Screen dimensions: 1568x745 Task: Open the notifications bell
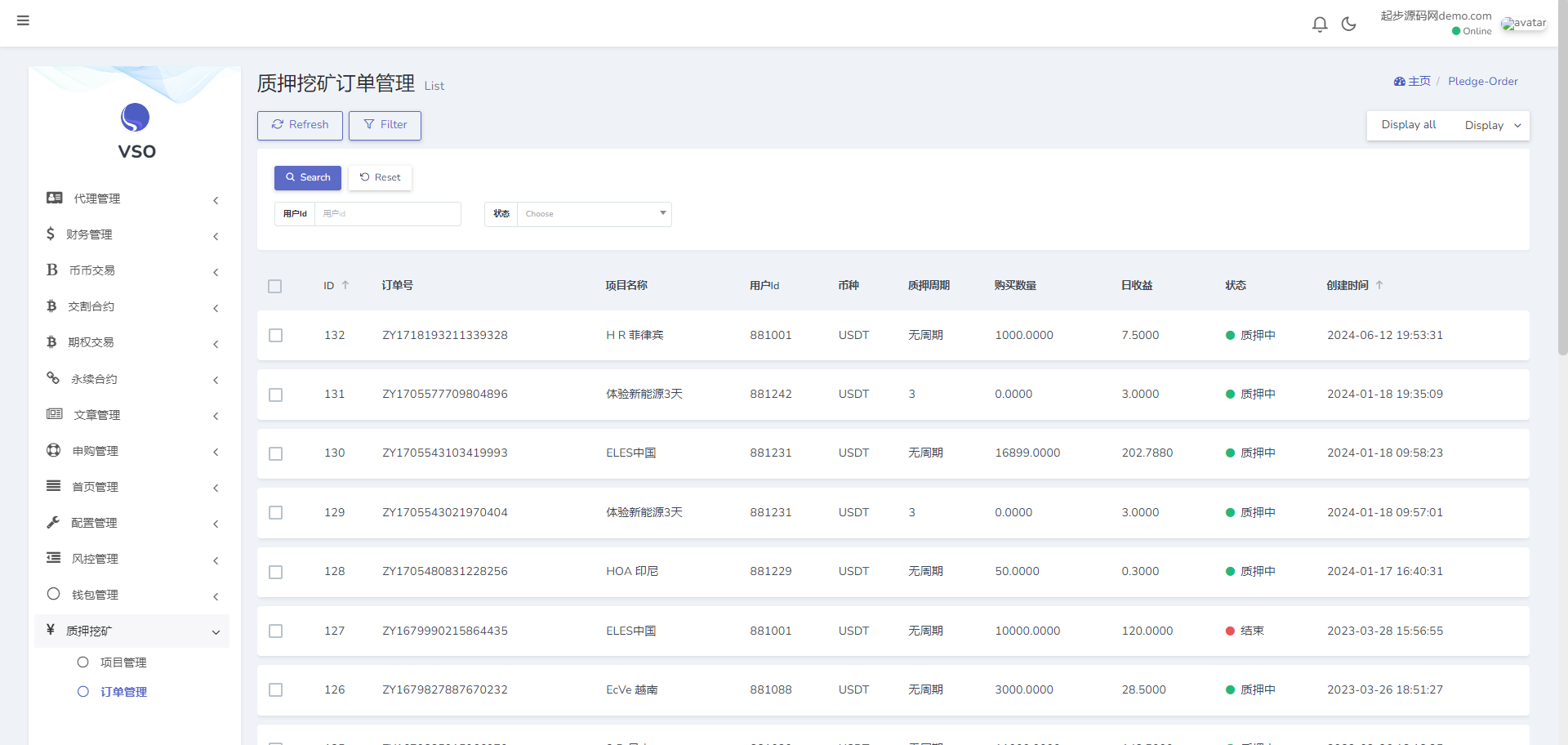[1319, 25]
